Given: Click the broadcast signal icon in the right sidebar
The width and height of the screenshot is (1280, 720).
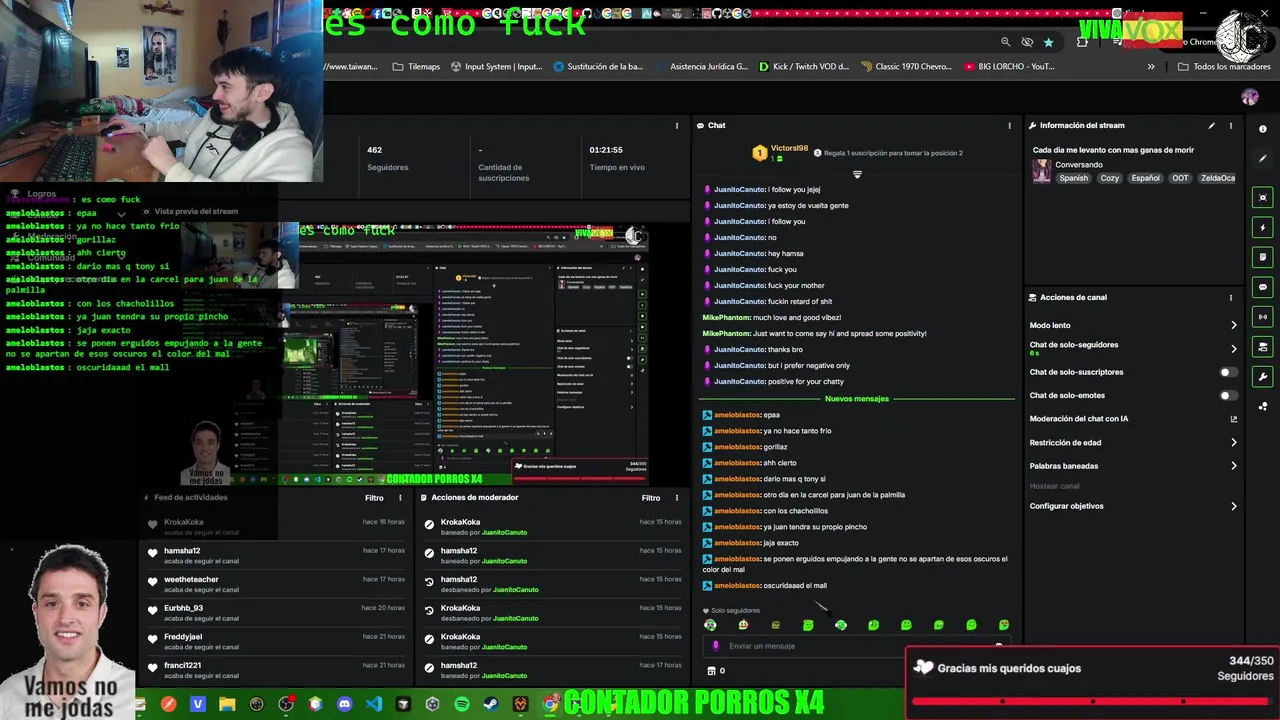Looking at the screenshot, I should 1263,317.
